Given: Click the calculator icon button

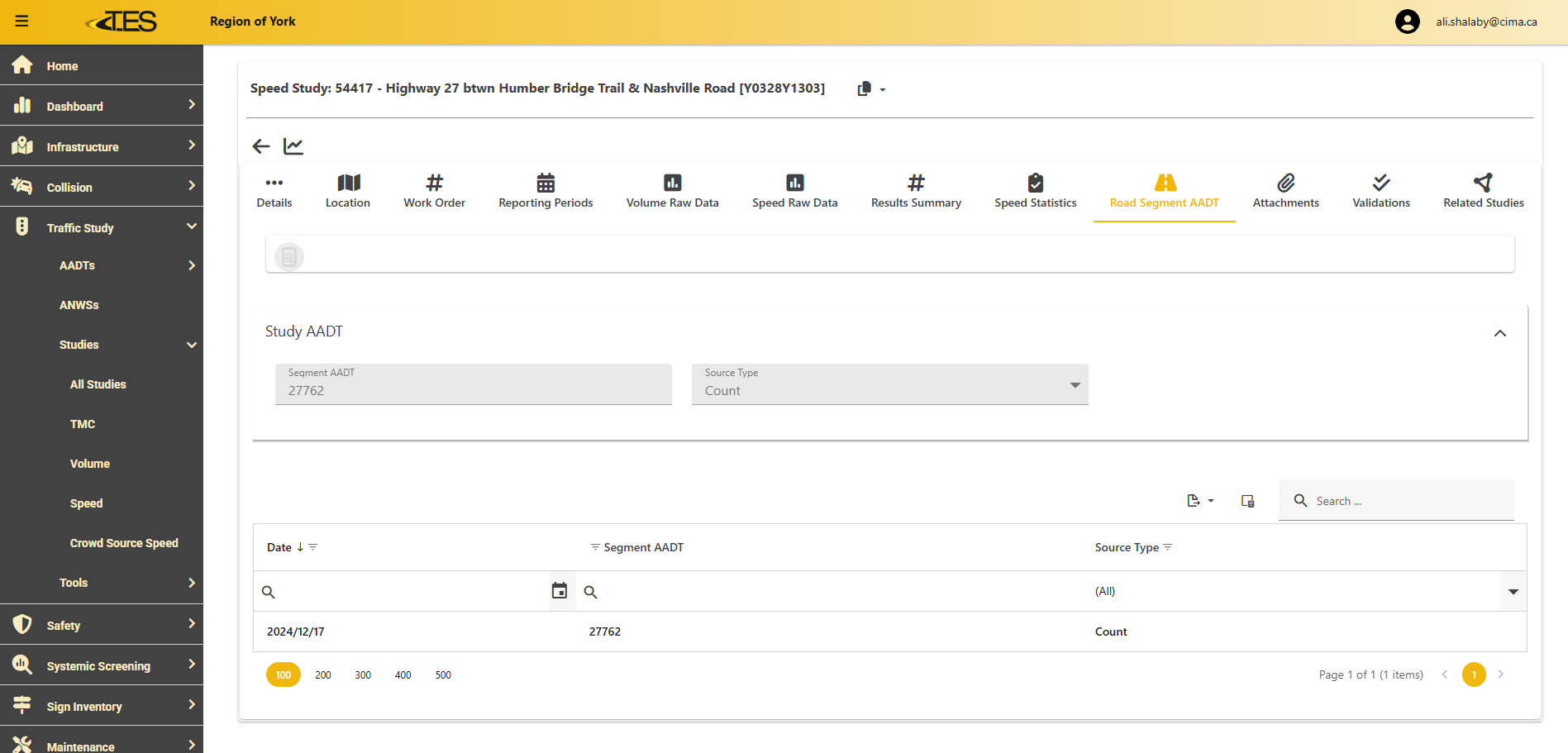Looking at the screenshot, I should (289, 257).
